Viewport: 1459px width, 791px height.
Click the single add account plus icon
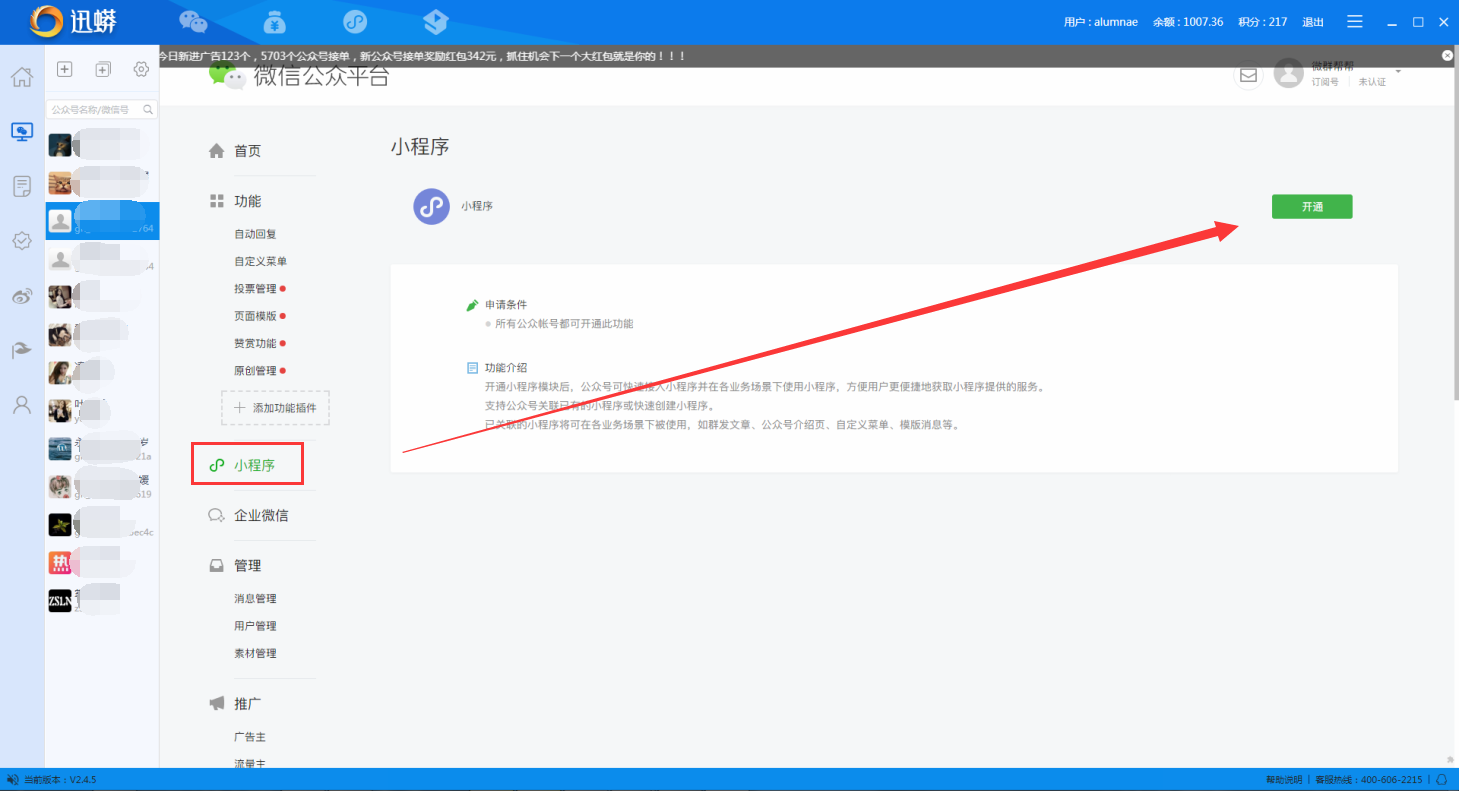click(x=64, y=69)
